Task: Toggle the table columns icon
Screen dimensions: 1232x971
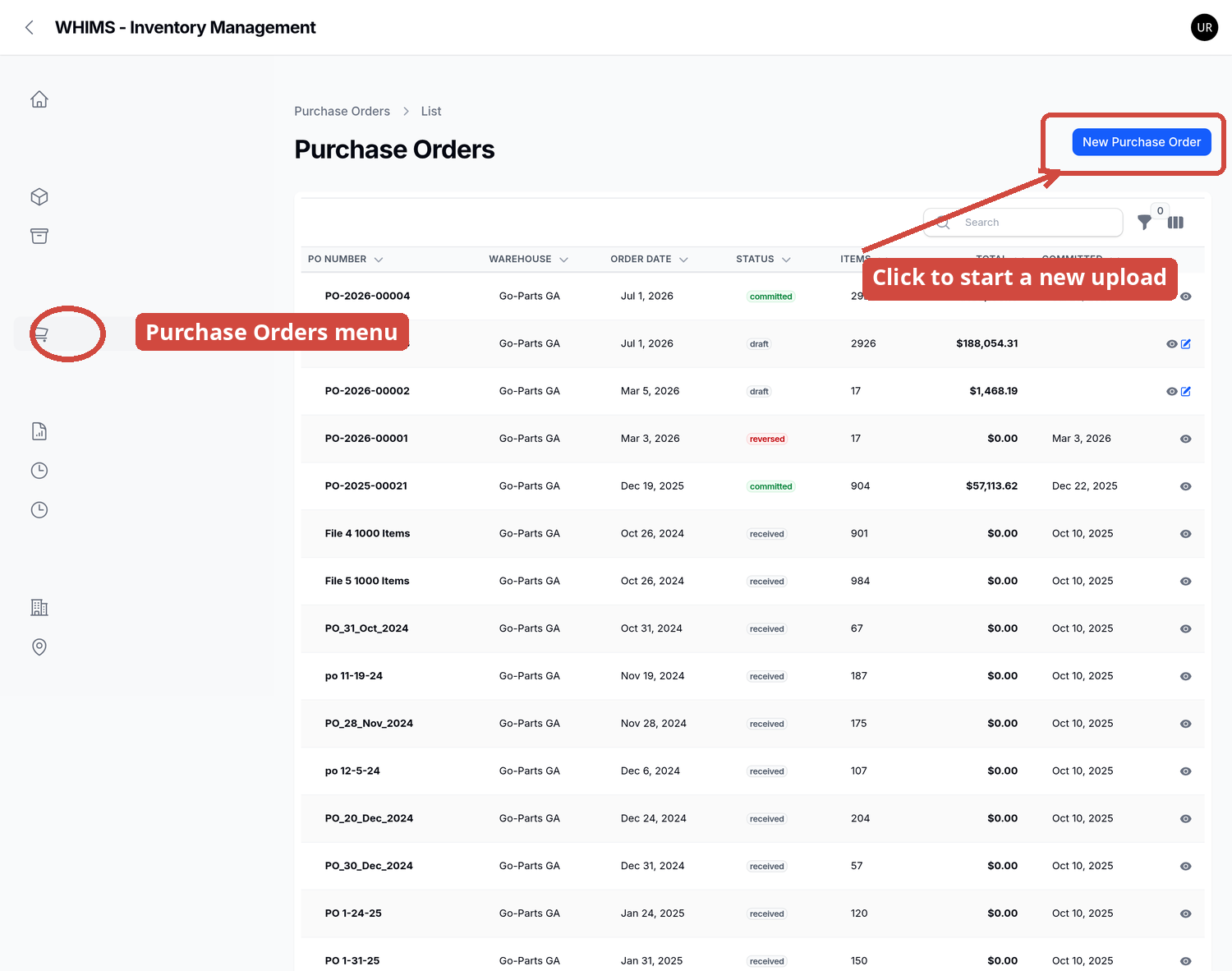Action: (x=1176, y=223)
